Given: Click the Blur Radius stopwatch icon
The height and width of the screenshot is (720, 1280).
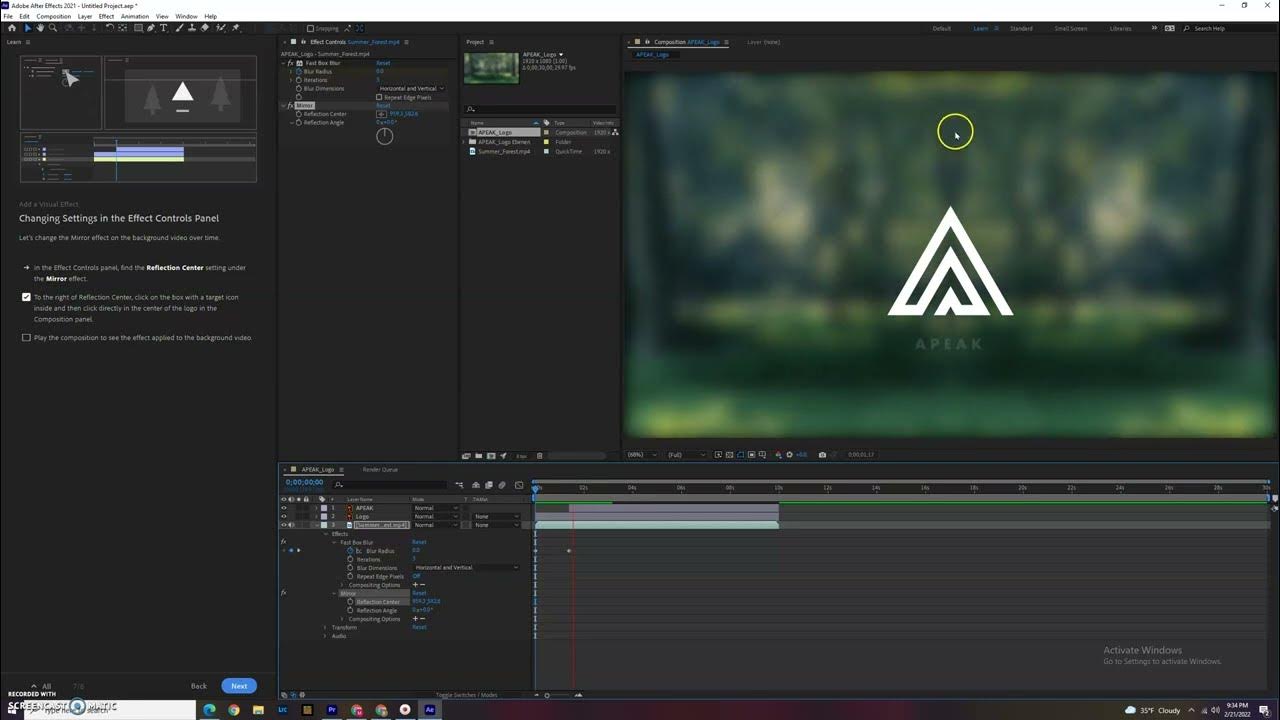Looking at the screenshot, I should (300, 71).
